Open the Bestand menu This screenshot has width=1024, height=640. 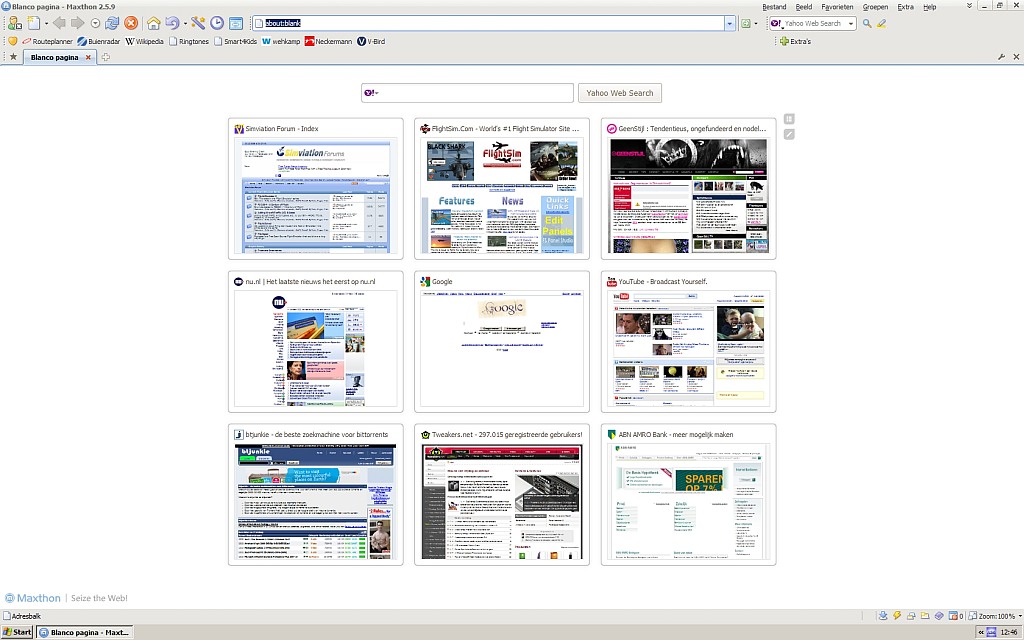(x=775, y=7)
